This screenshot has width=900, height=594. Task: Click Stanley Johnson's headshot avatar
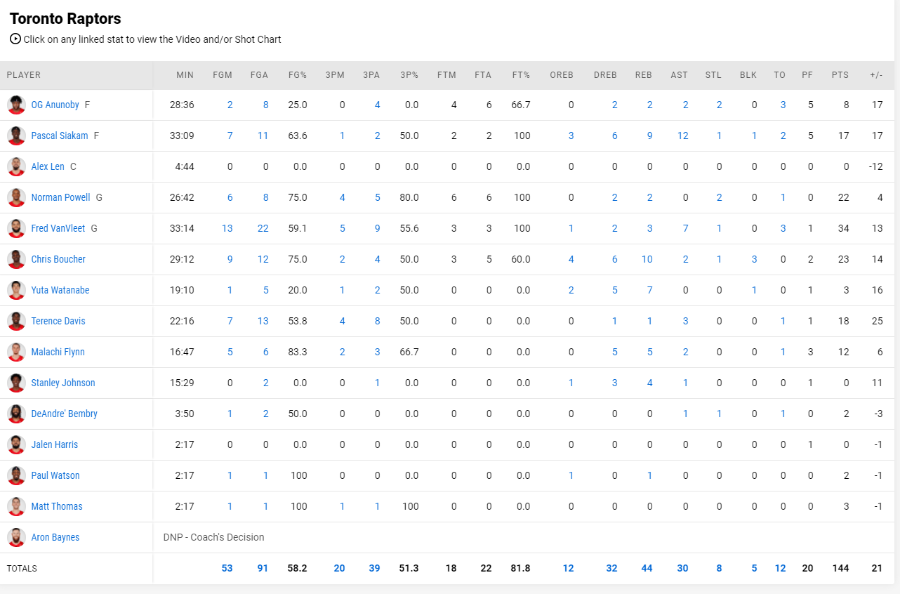(x=16, y=383)
